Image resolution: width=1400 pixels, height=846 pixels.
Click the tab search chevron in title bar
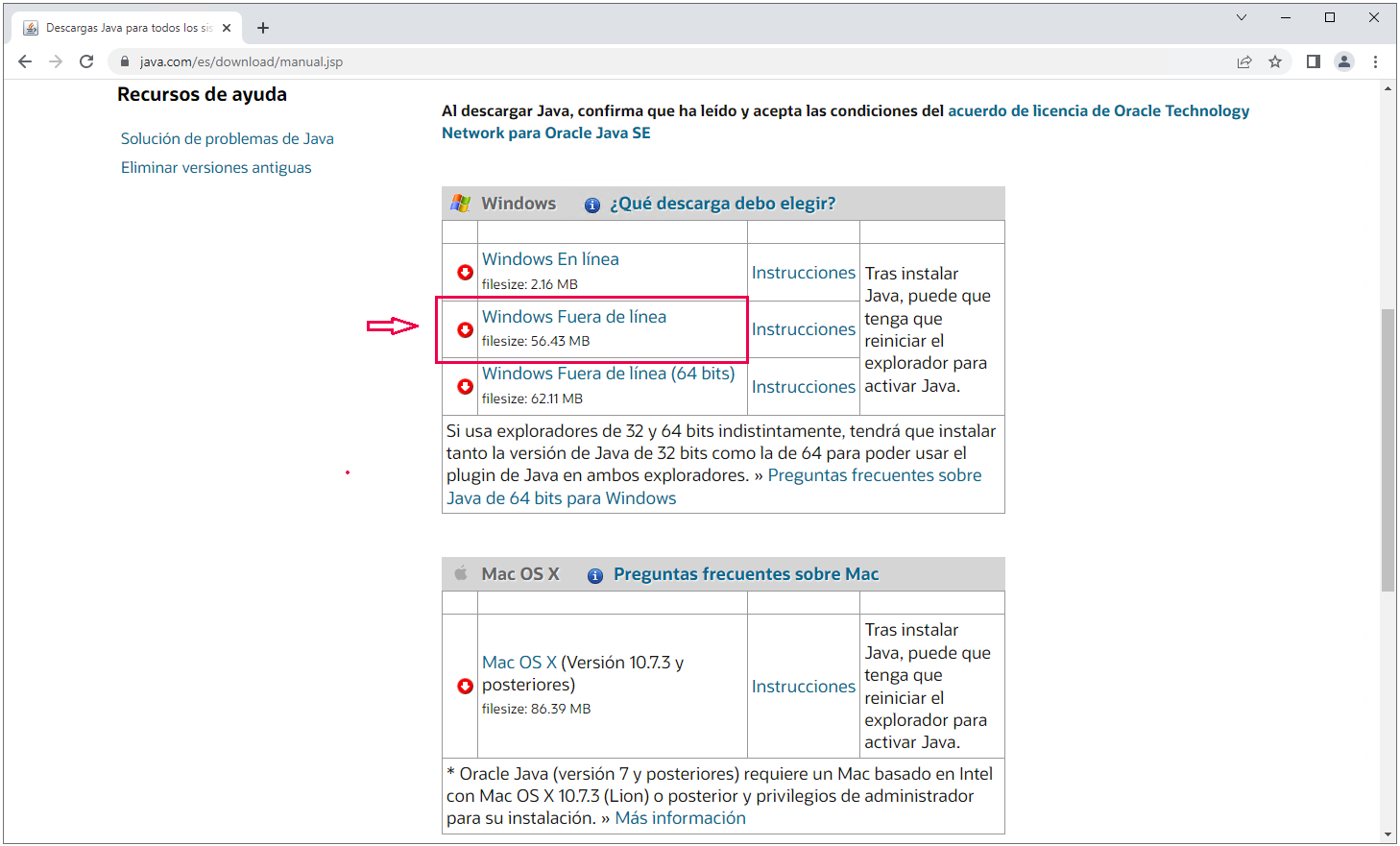point(1241,17)
